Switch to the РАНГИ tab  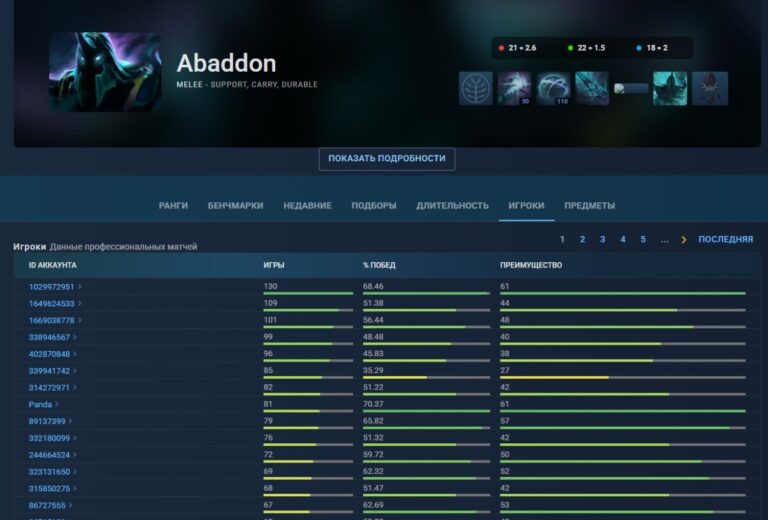tap(173, 206)
